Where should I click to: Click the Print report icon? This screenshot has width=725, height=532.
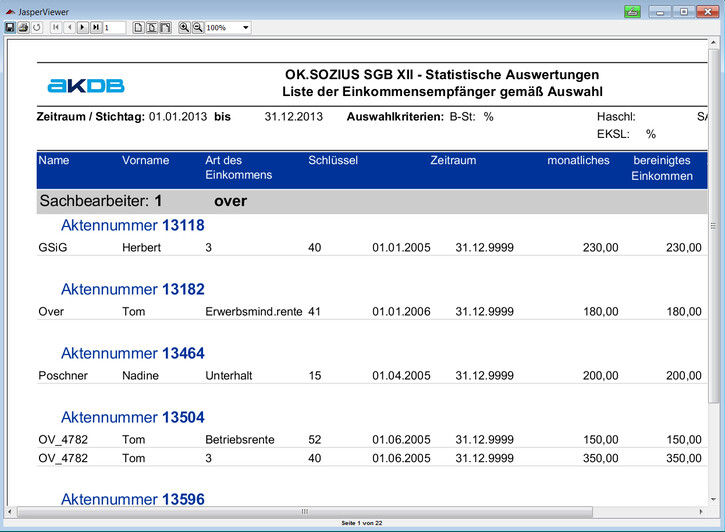pos(23,28)
